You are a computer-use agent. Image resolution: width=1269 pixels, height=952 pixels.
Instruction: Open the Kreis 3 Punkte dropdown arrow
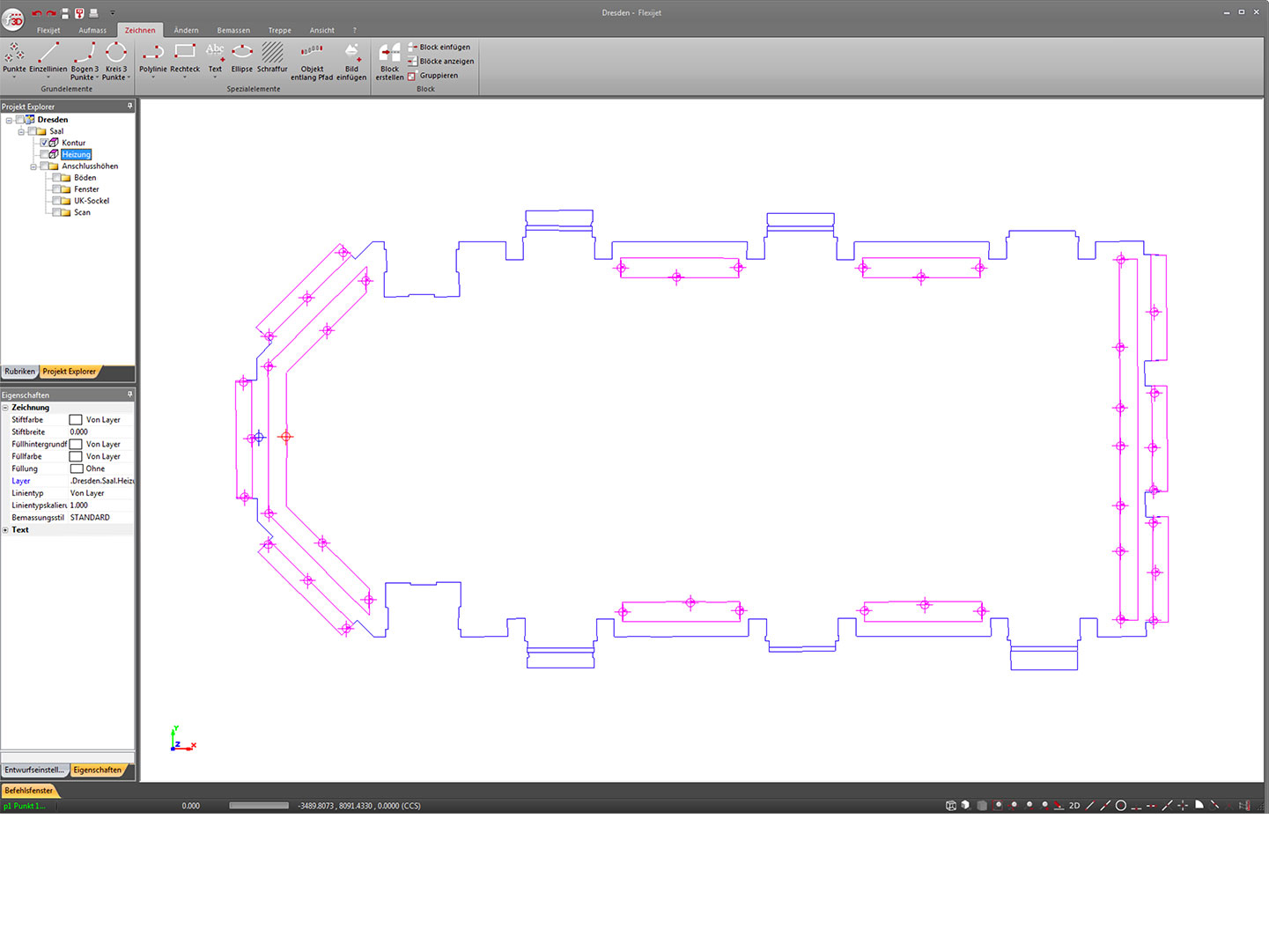129,77
